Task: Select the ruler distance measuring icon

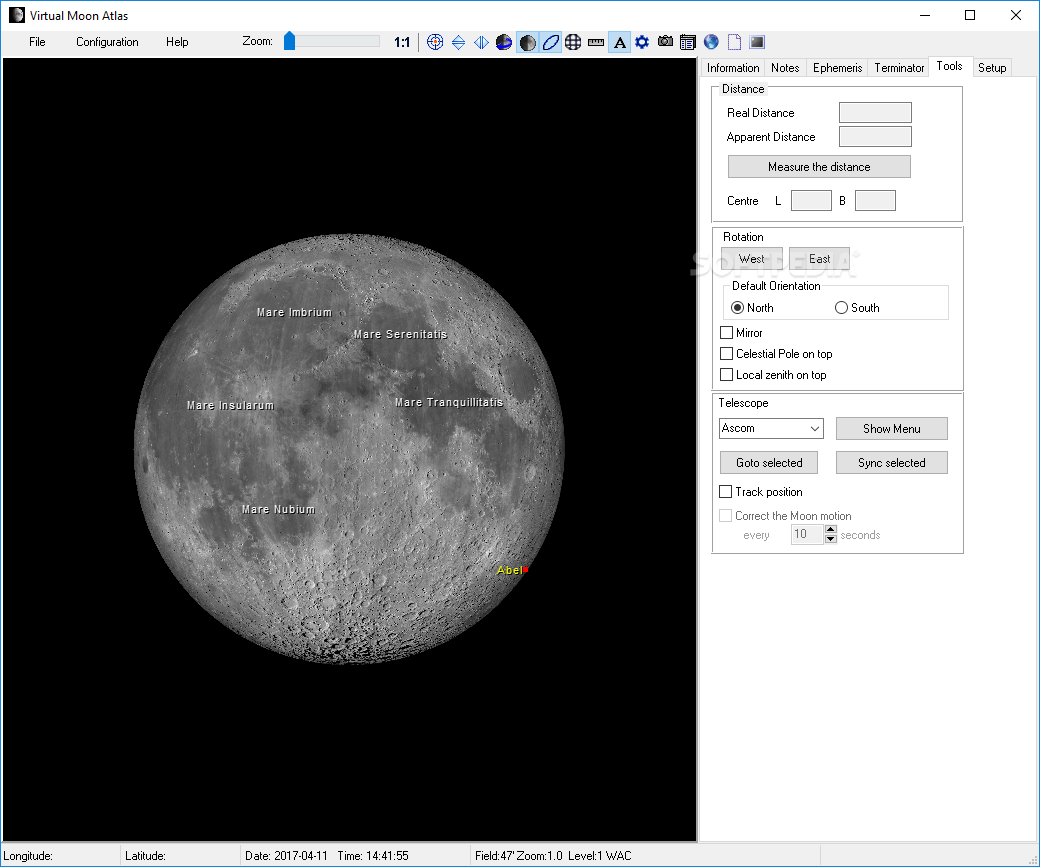Action: tap(596, 42)
